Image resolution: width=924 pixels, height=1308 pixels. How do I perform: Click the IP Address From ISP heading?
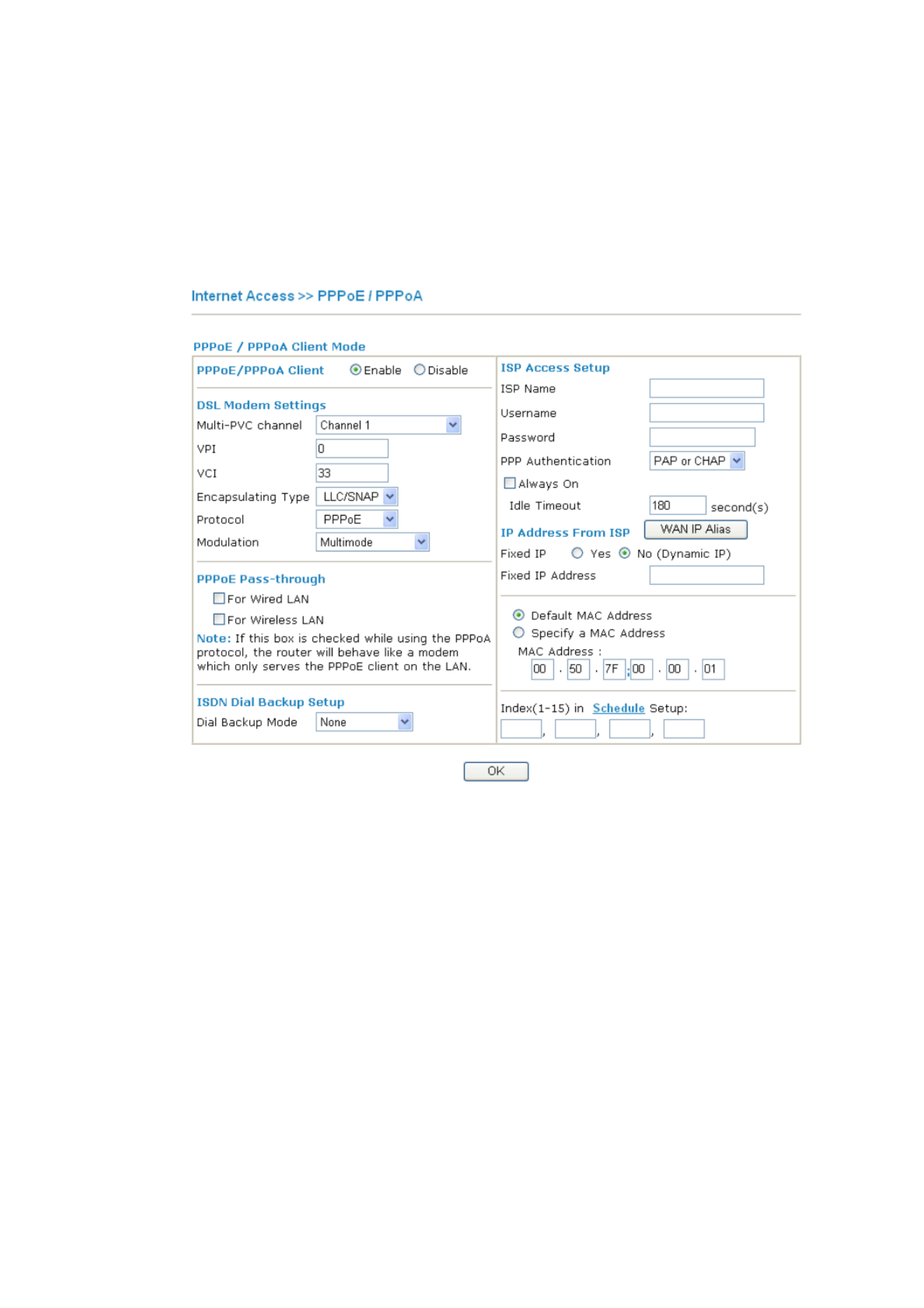point(565,532)
